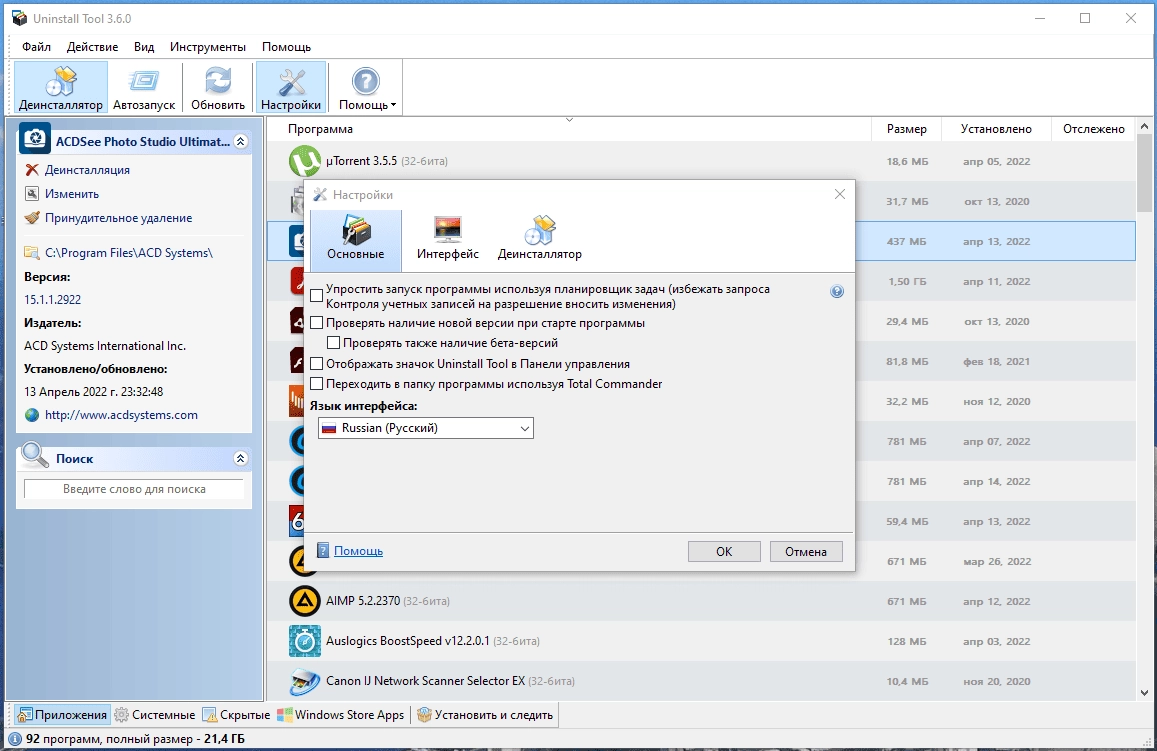This screenshot has width=1157, height=751.
Task: Select Canon IJ Network Scanner Selector EX
Action: [701, 681]
